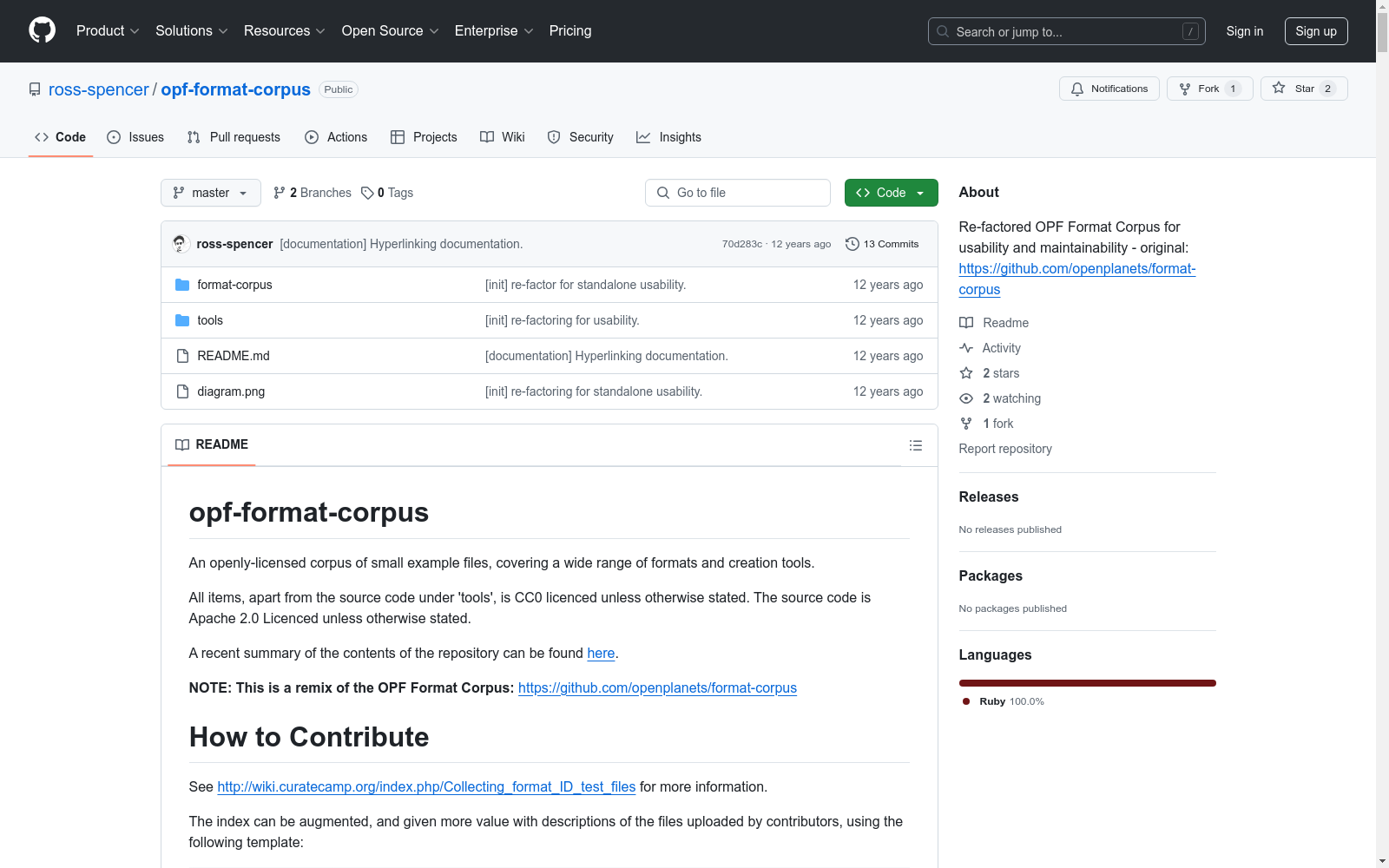Open the Insights tab
This screenshot has width=1389, height=868.
[668, 137]
